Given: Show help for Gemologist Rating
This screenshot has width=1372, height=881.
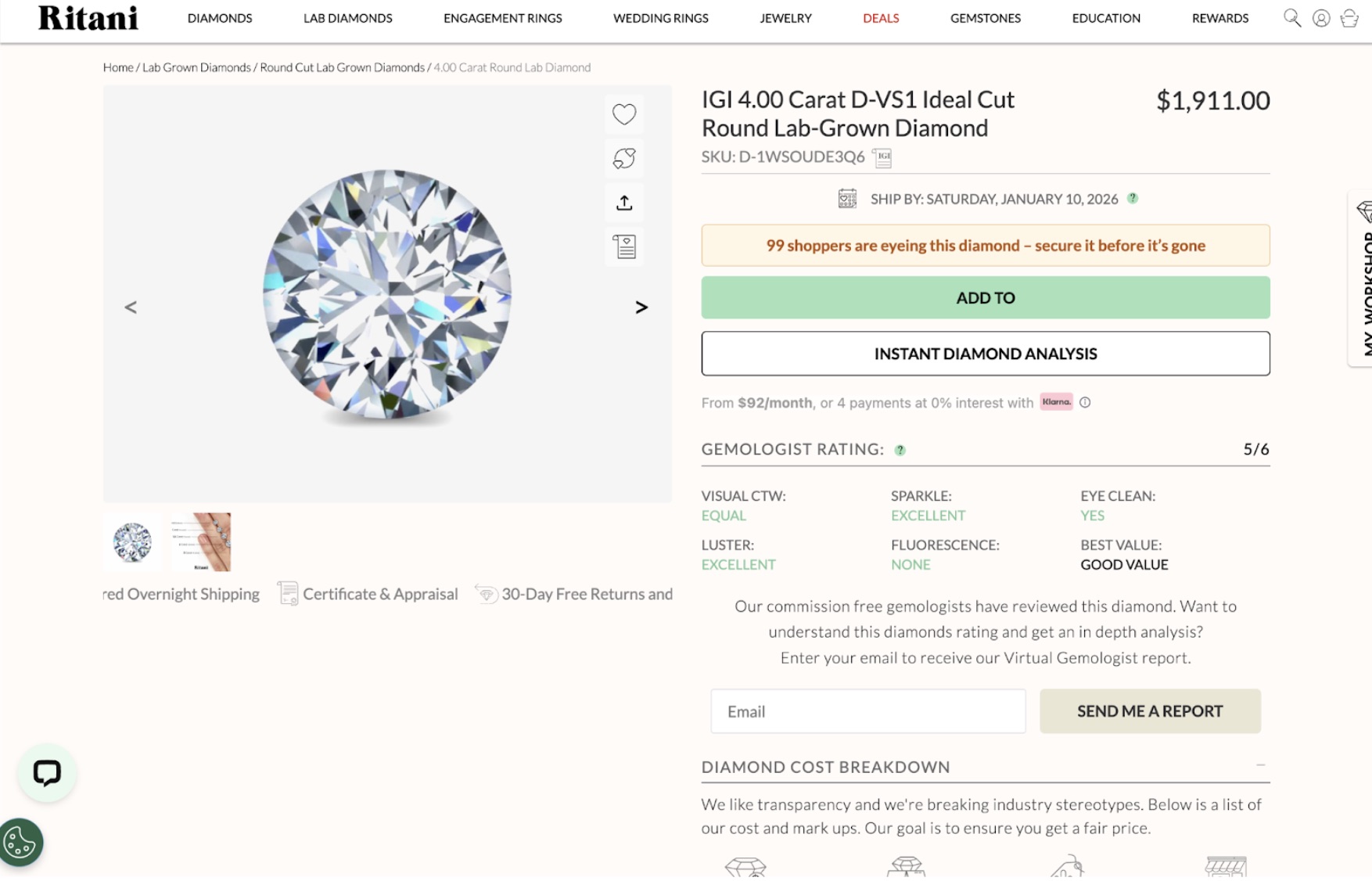Looking at the screenshot, I should (x=900, y=450).
